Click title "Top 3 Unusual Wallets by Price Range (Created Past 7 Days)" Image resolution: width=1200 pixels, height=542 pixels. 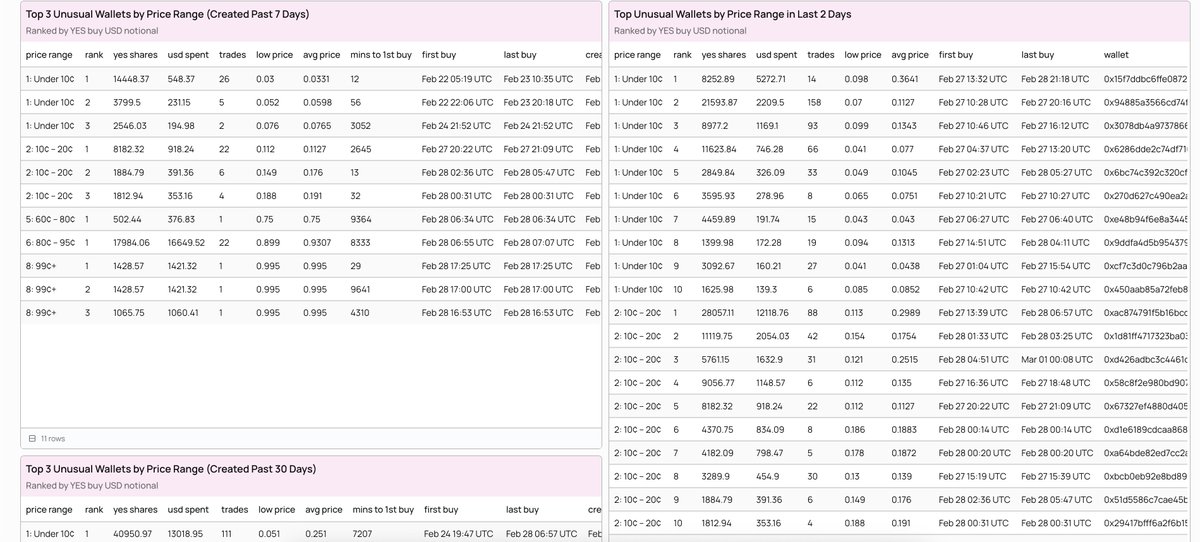(167, 14)
